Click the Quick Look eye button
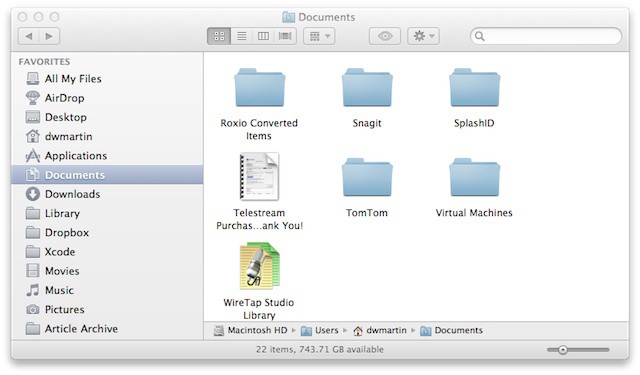The image size is (640, 375). pos(385,36)
